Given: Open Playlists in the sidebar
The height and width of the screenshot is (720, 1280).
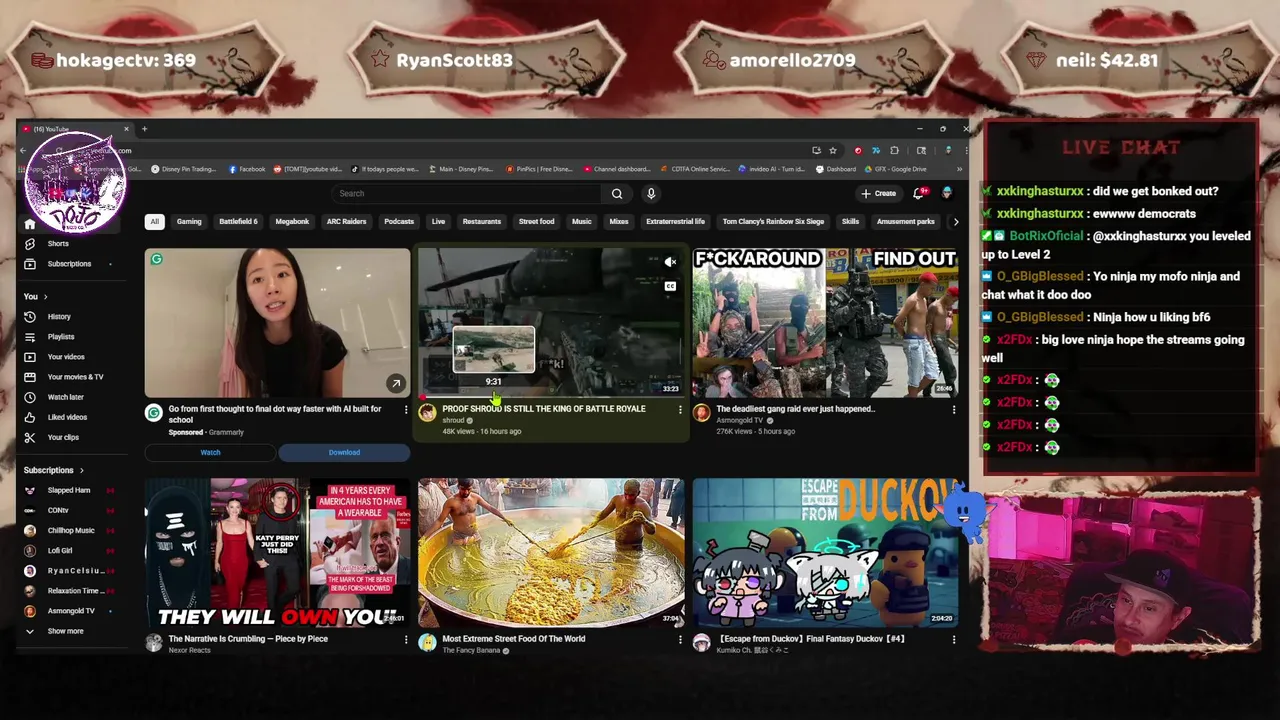Looking at the screenshot, I should click(x=60, y=337).
